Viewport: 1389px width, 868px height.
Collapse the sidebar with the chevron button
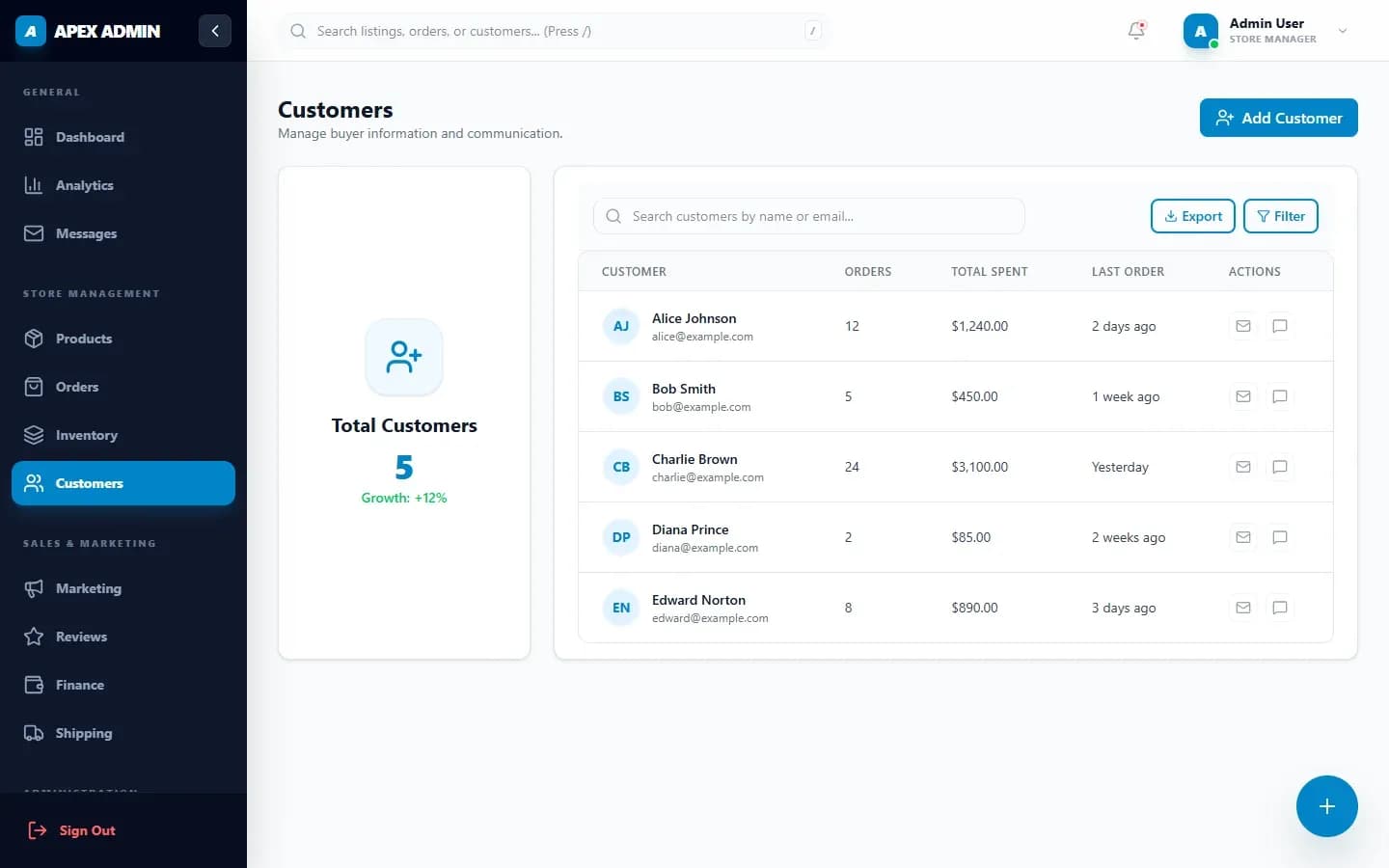tap(215, 31)
